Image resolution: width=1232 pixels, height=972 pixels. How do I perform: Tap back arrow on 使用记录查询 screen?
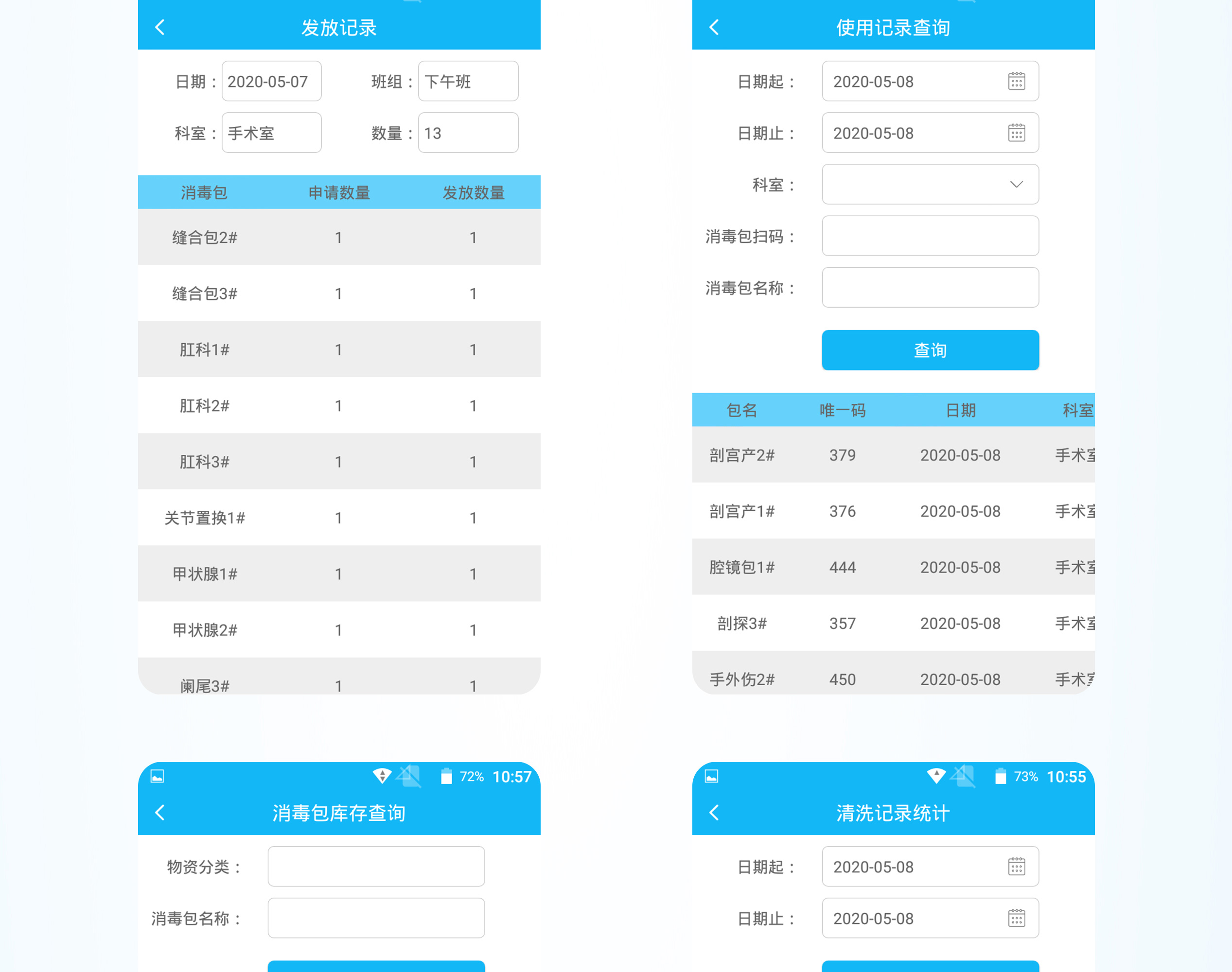pos(714,27)
